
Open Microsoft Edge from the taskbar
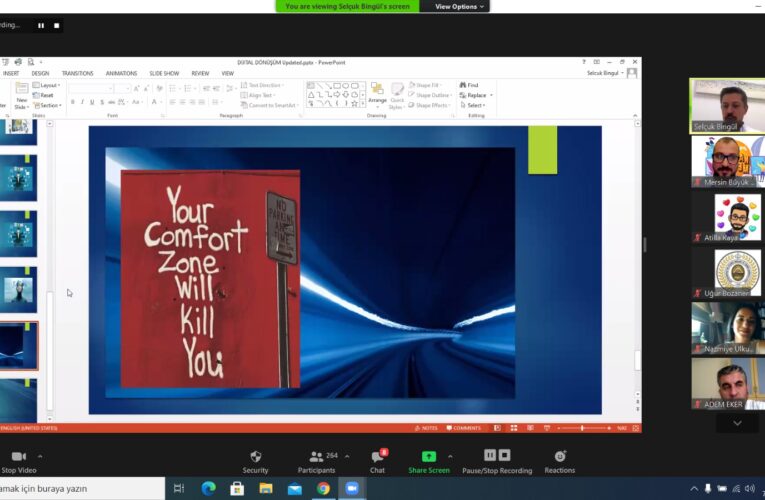tap(208, 488)
